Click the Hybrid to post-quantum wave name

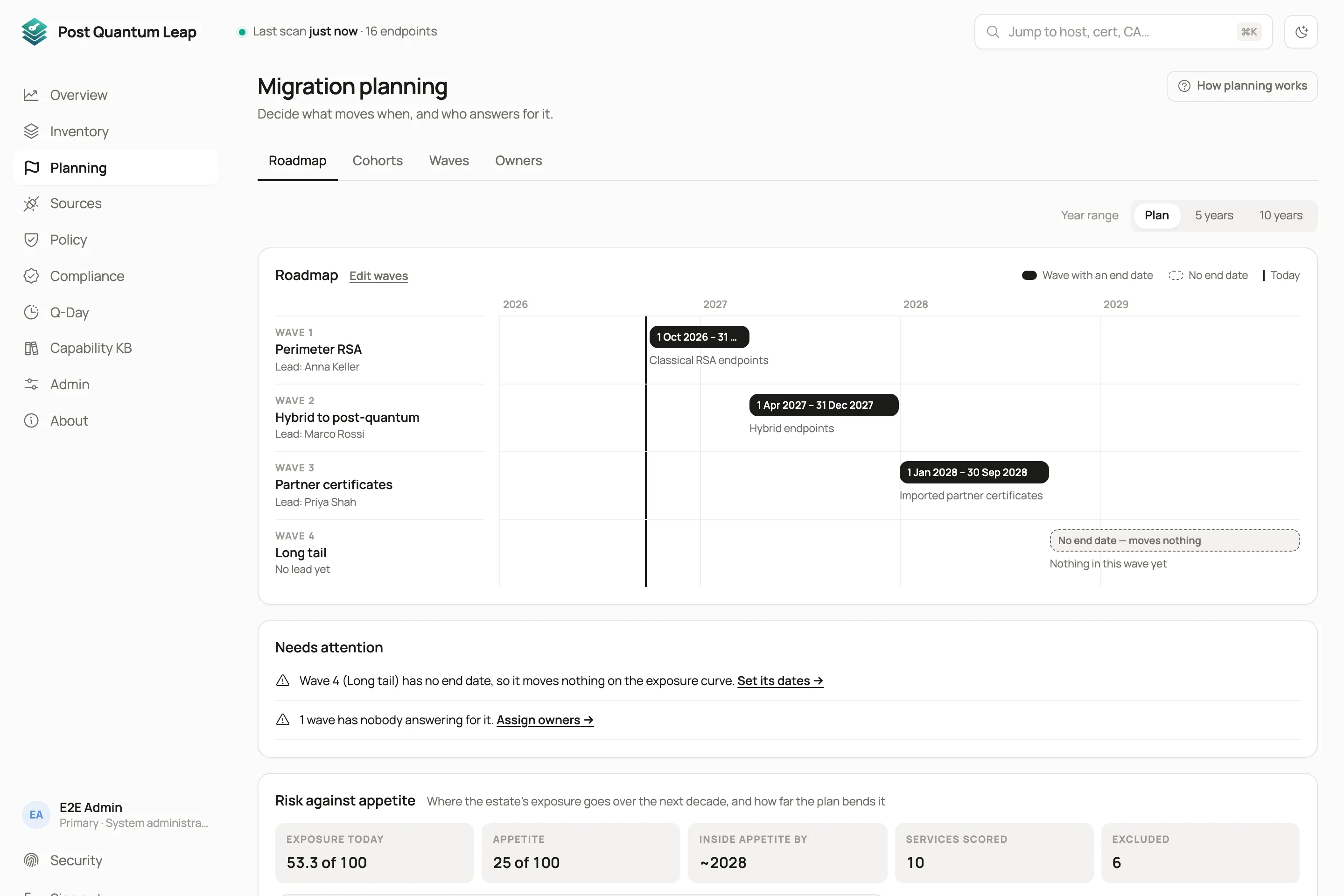pos(347,417)
